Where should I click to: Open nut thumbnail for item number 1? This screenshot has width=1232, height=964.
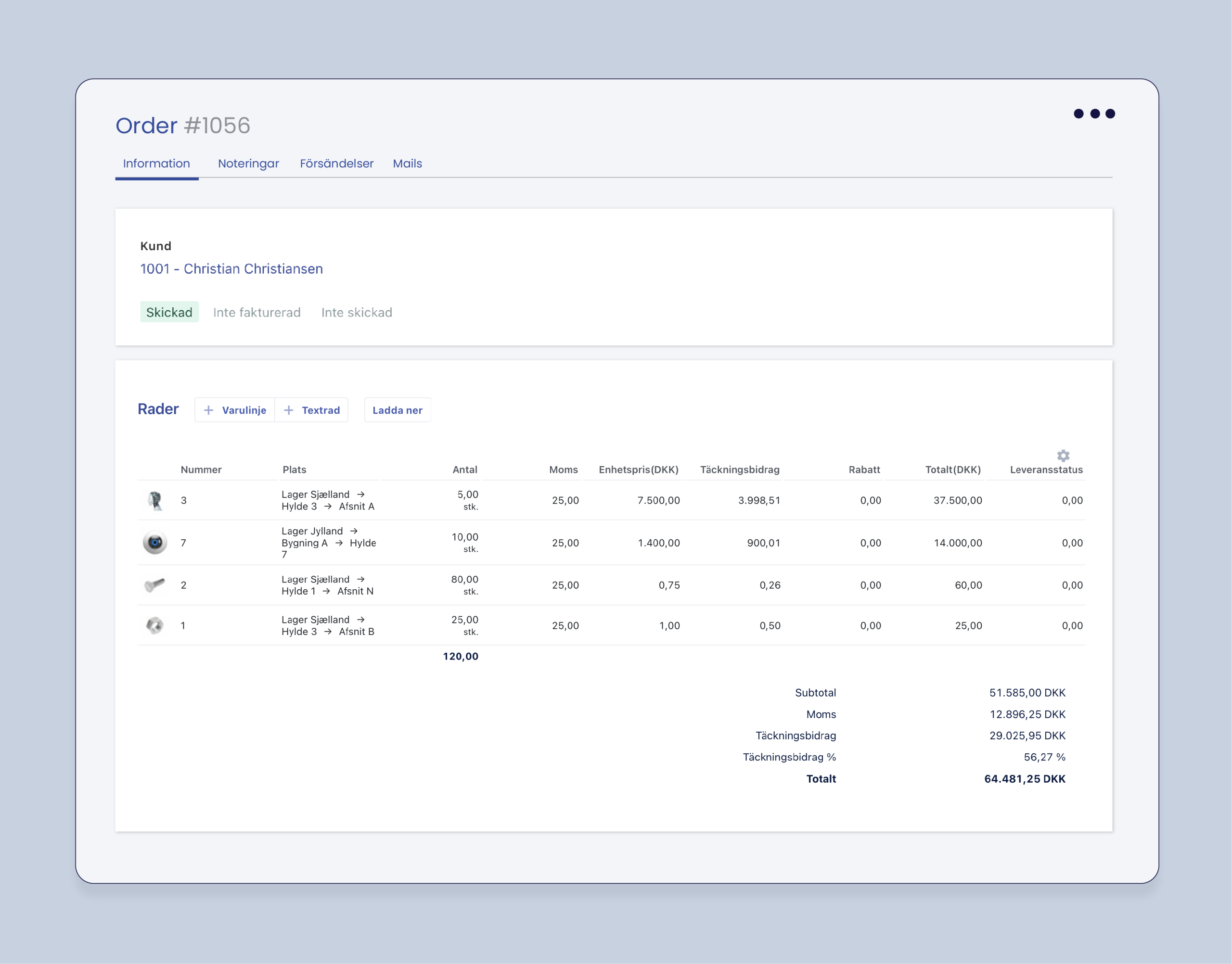pyautogui.click(x=154, y=625)
